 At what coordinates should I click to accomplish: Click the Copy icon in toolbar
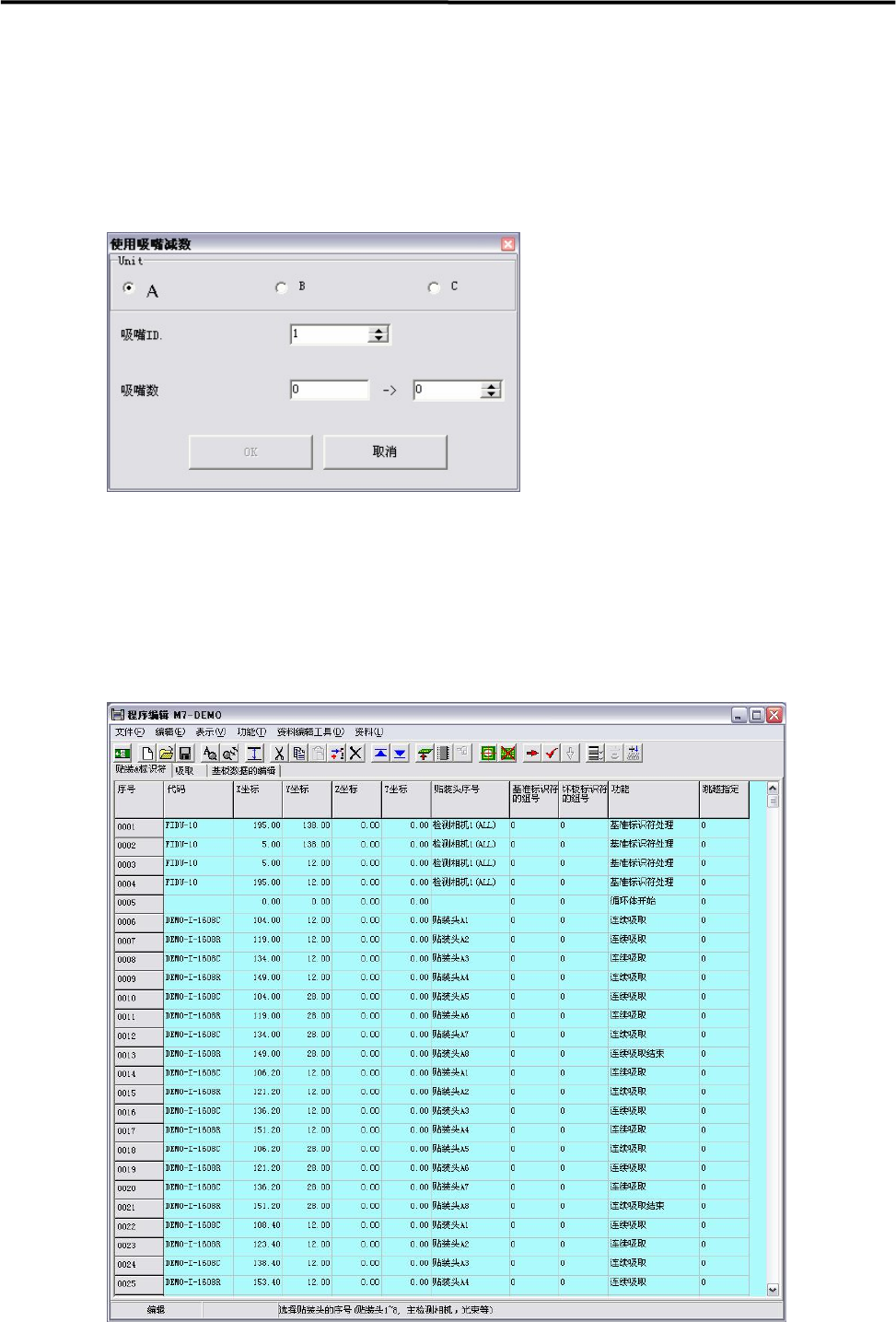(298, 753)
